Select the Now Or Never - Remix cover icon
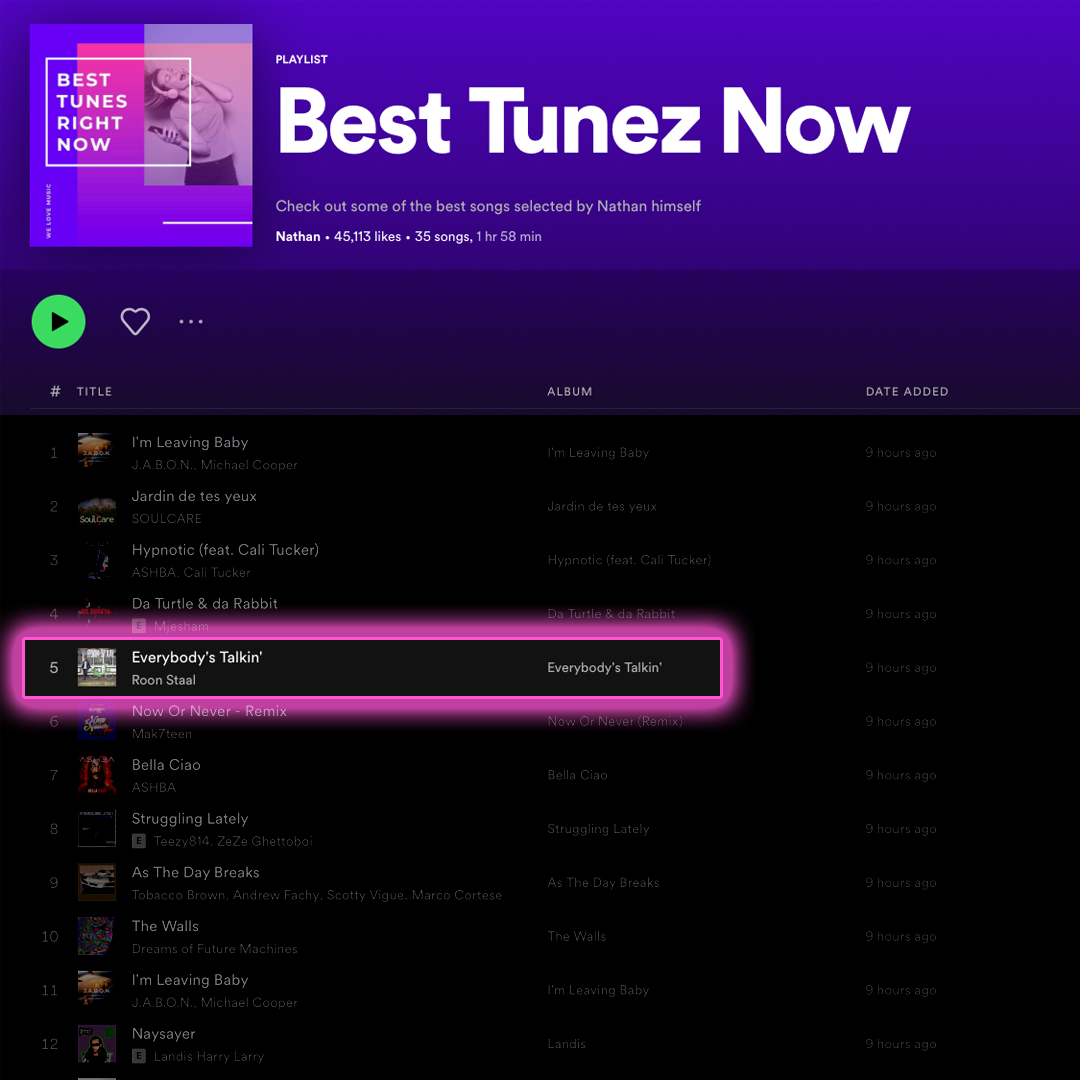Image resolution: width=1080 pixels, height=1080 pixels. coord(97,721)
